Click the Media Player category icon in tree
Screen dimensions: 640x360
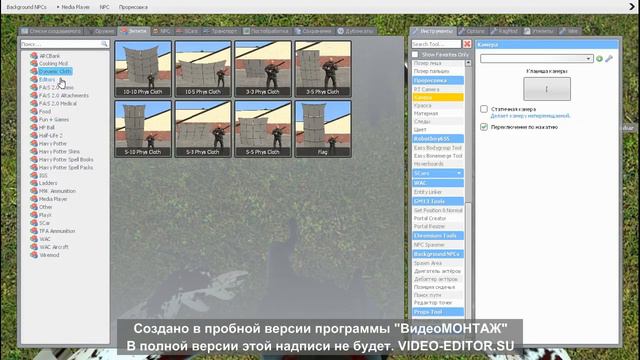tap(34, 199)
